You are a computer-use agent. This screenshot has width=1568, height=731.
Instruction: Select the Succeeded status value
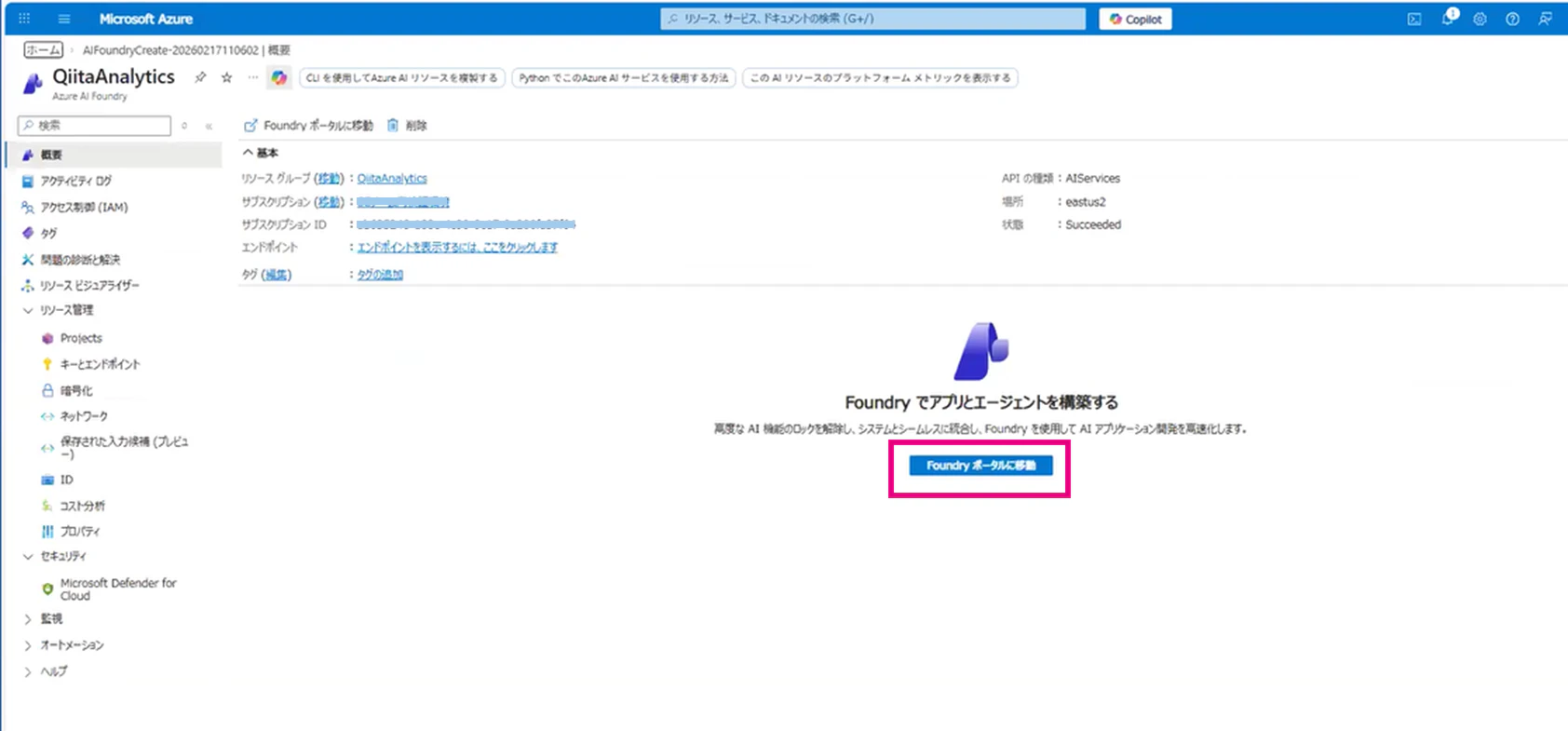click(x=1093, y=224)
